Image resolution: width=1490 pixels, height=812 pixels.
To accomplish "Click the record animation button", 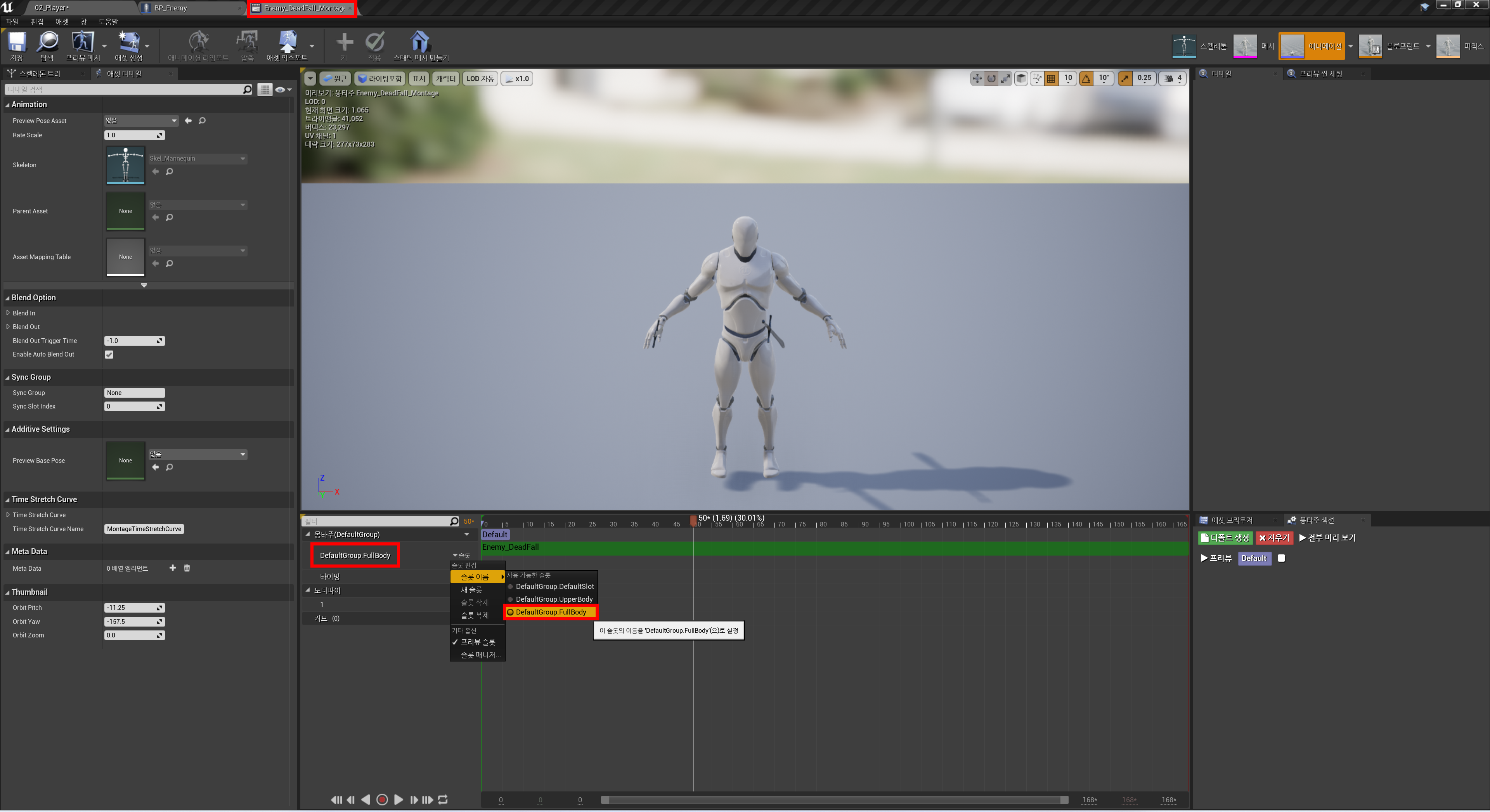I will [x=382, y=799].
